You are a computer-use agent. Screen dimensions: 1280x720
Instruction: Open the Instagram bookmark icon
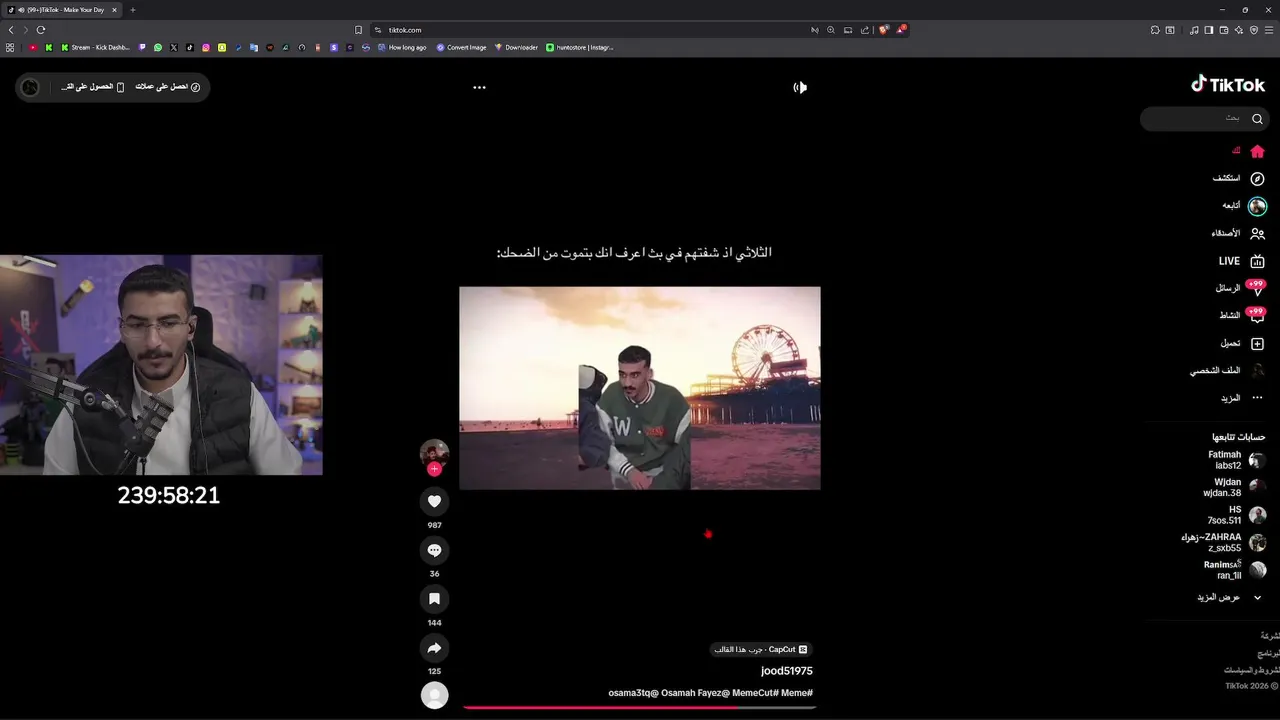point(206,47)
